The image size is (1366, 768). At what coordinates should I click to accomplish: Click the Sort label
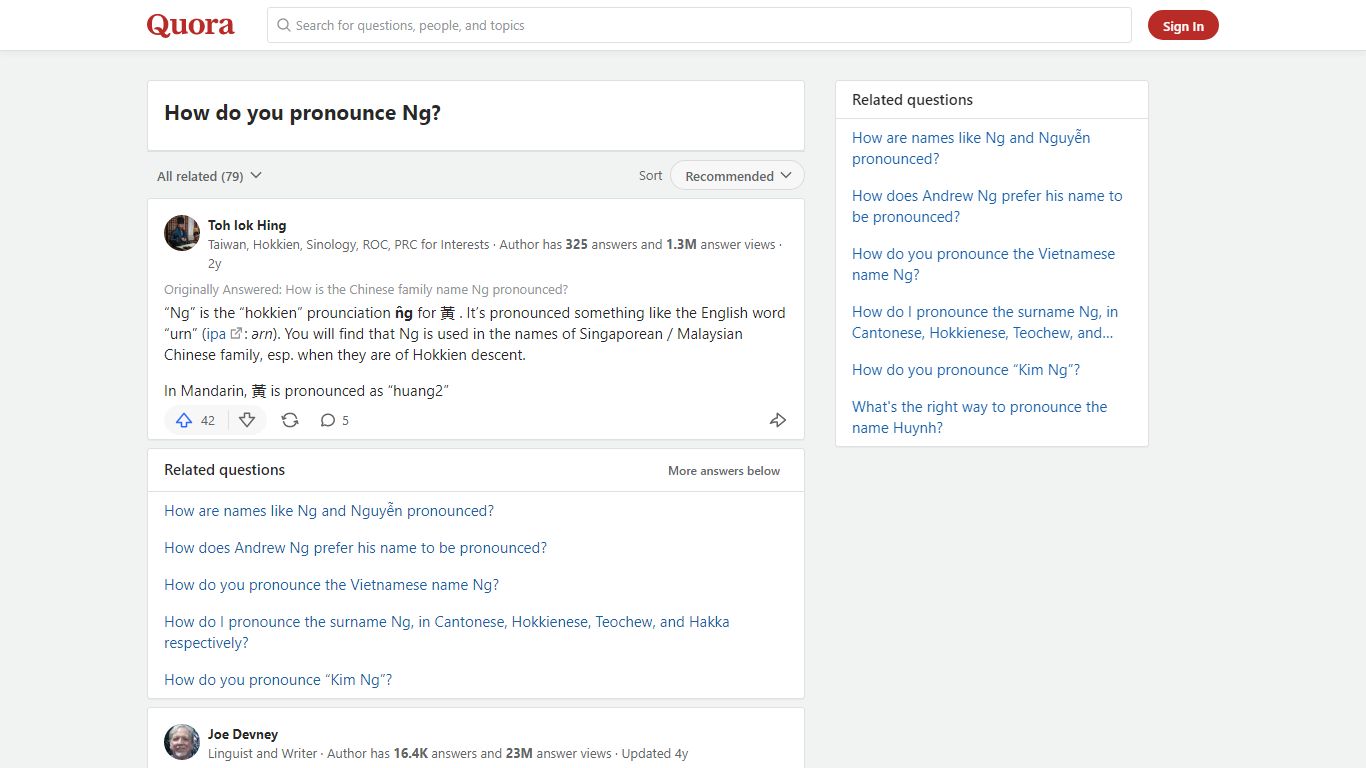click(x=650, y=176)
